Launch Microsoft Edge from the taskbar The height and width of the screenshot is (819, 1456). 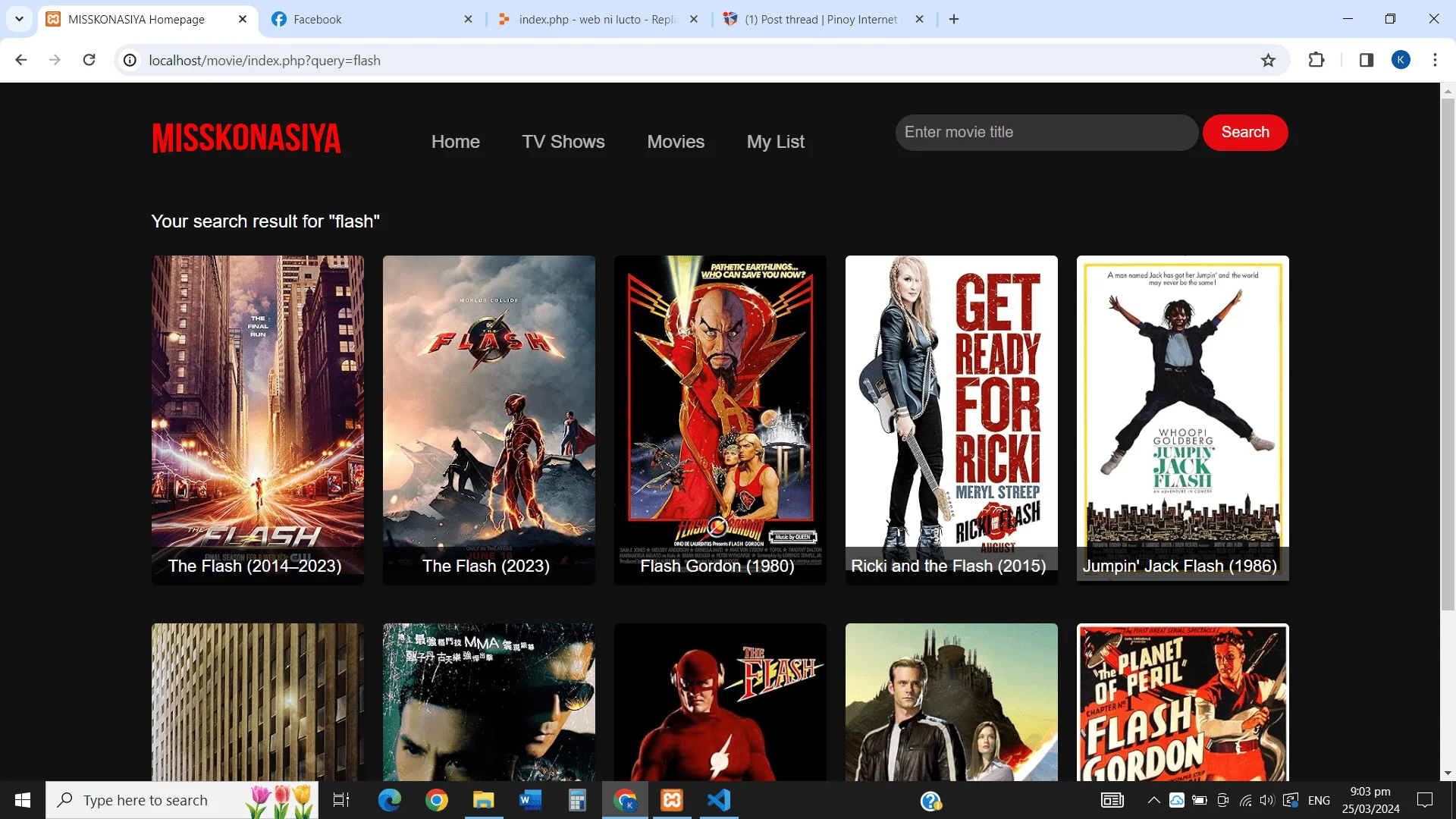(390, 800)
